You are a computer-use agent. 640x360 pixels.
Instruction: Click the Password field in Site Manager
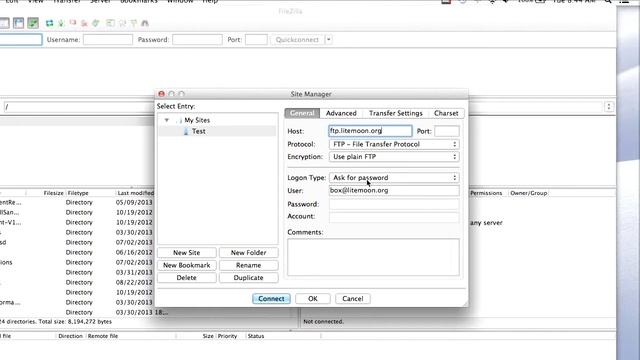click(x=394, y=204)
